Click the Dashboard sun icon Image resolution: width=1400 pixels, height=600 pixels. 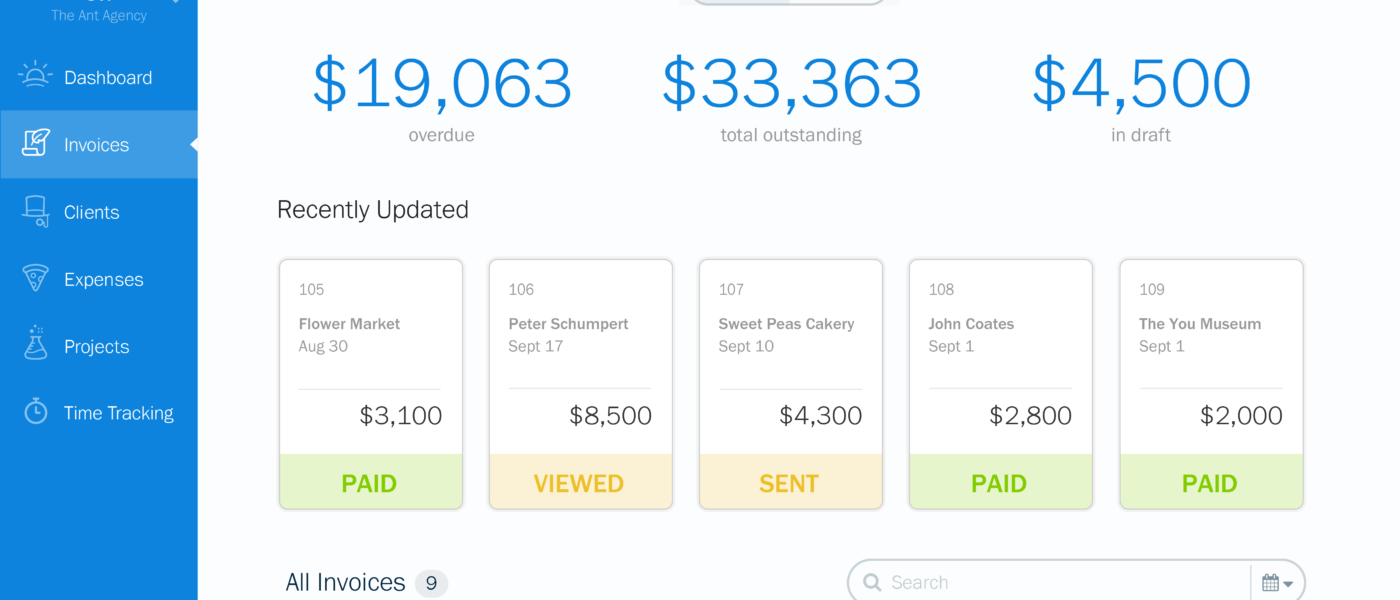click(x=35, y=75)
